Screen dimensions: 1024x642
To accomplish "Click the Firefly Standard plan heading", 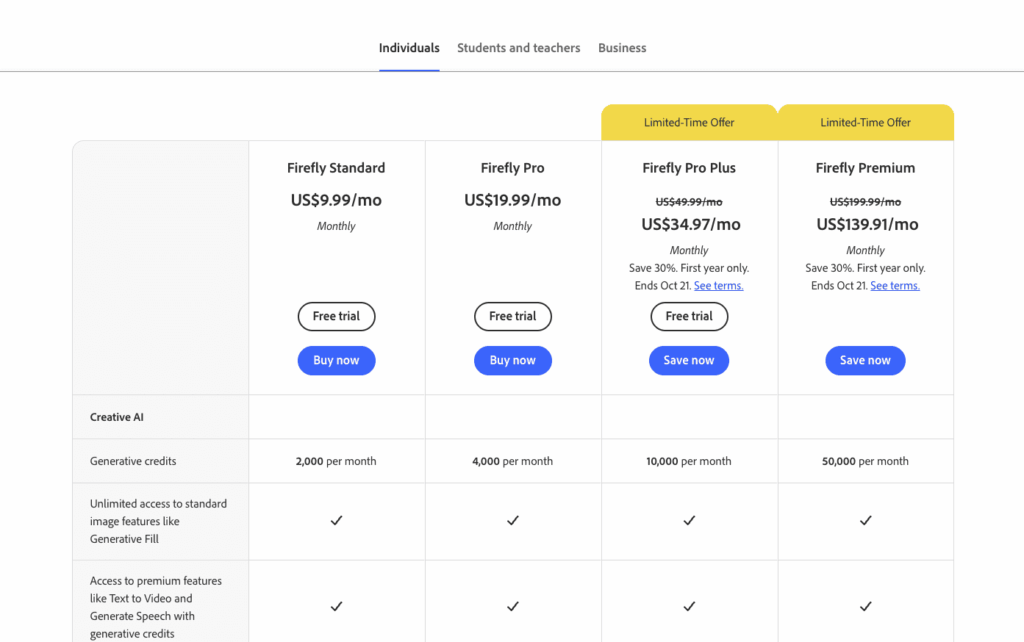I will click(336, 168).
